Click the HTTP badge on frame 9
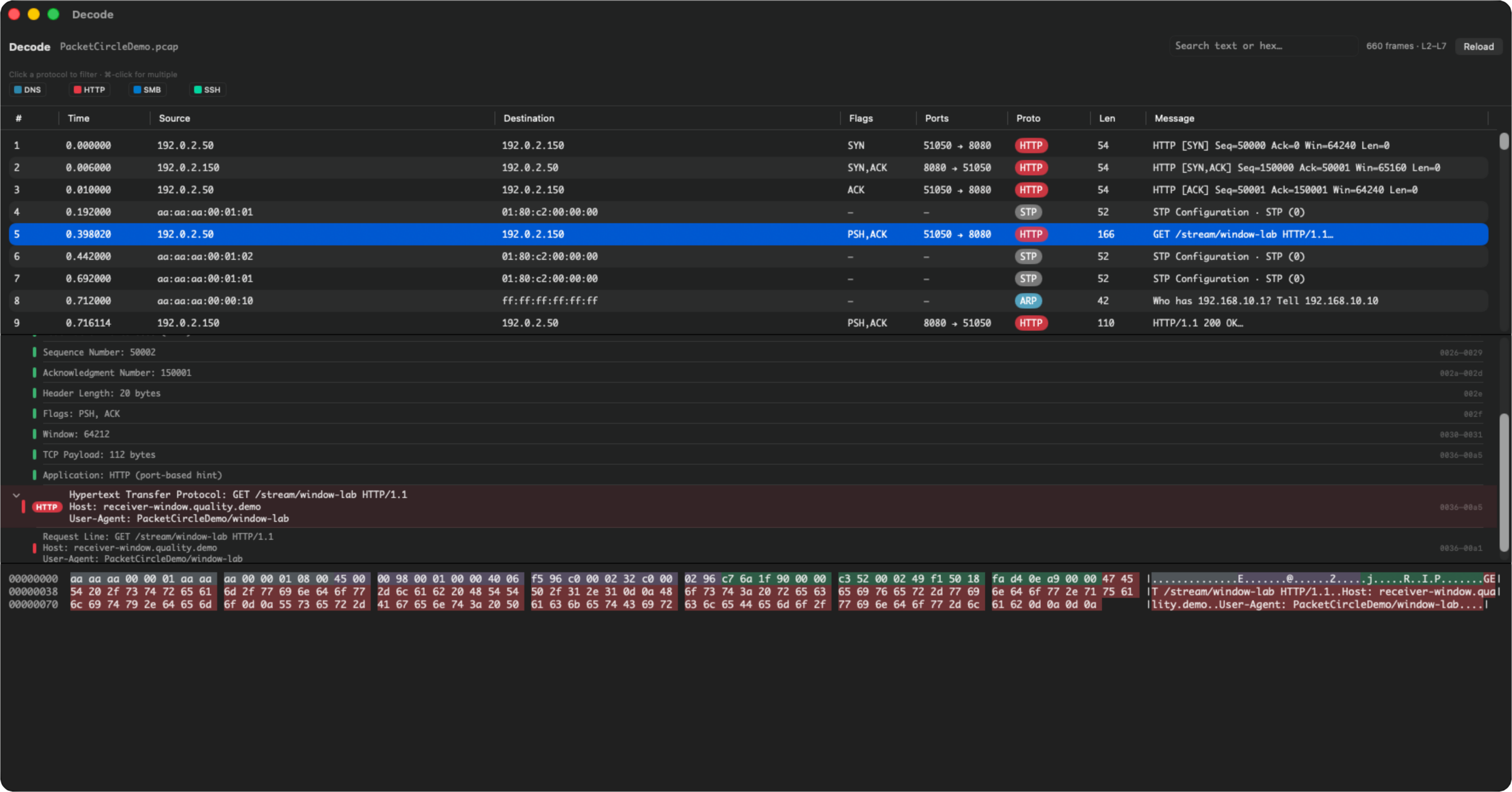The width and height of the screenshot is (1512, 792). (1031, 323)
